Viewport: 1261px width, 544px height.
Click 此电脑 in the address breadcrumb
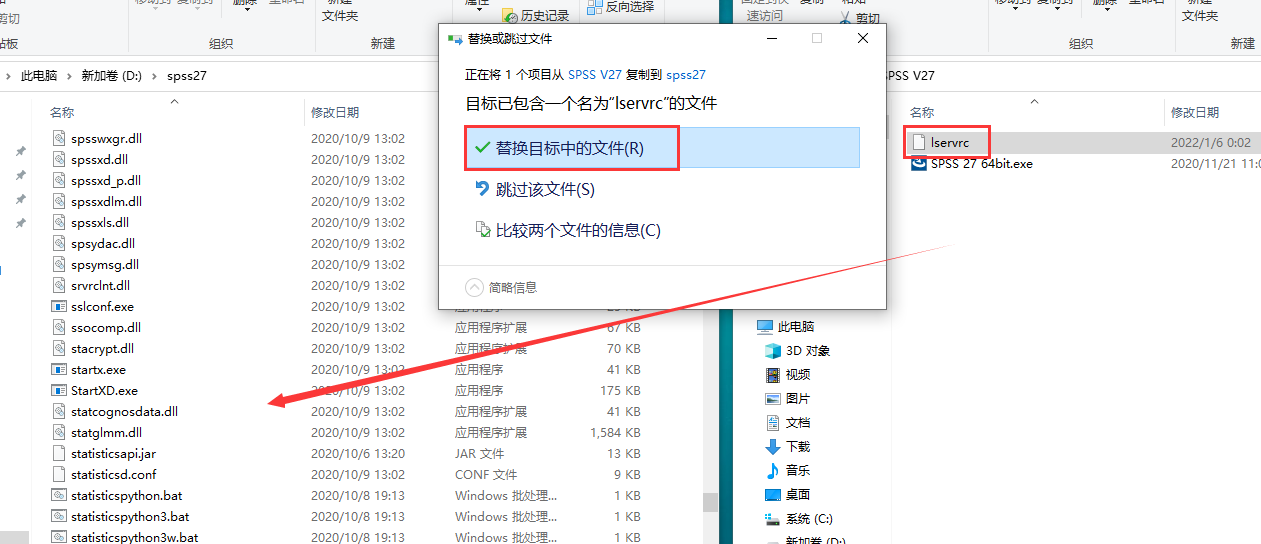coord(39,76)
